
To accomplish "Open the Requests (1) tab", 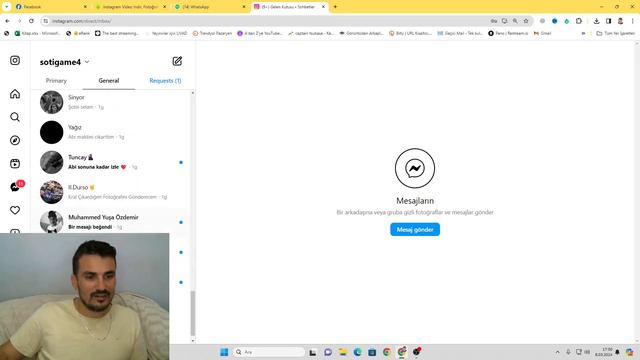I will (165, 81).
